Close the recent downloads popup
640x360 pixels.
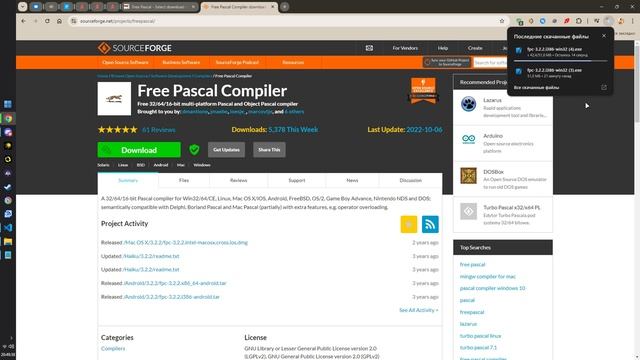tap(604, 36)
